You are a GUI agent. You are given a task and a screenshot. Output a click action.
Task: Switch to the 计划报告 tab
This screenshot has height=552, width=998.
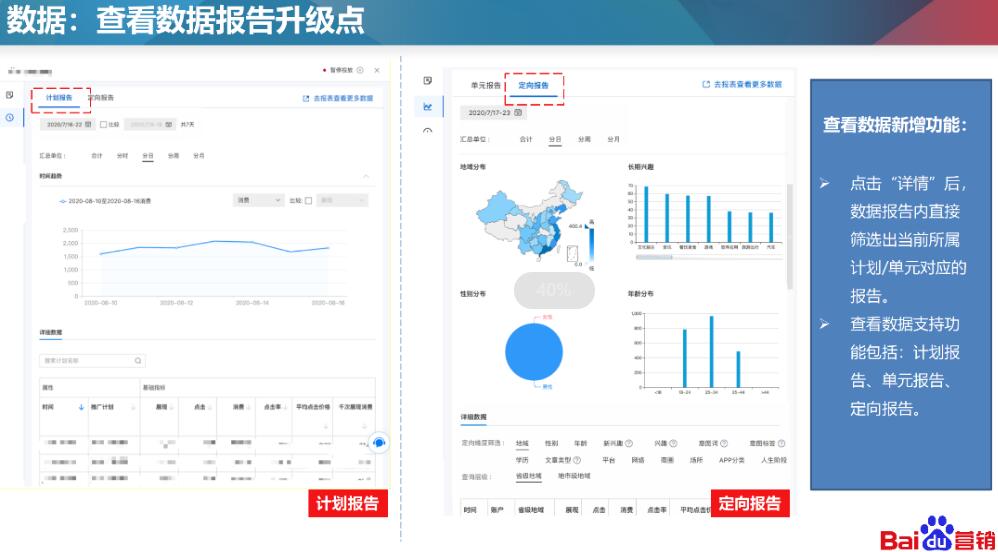[x=59, y=98]
